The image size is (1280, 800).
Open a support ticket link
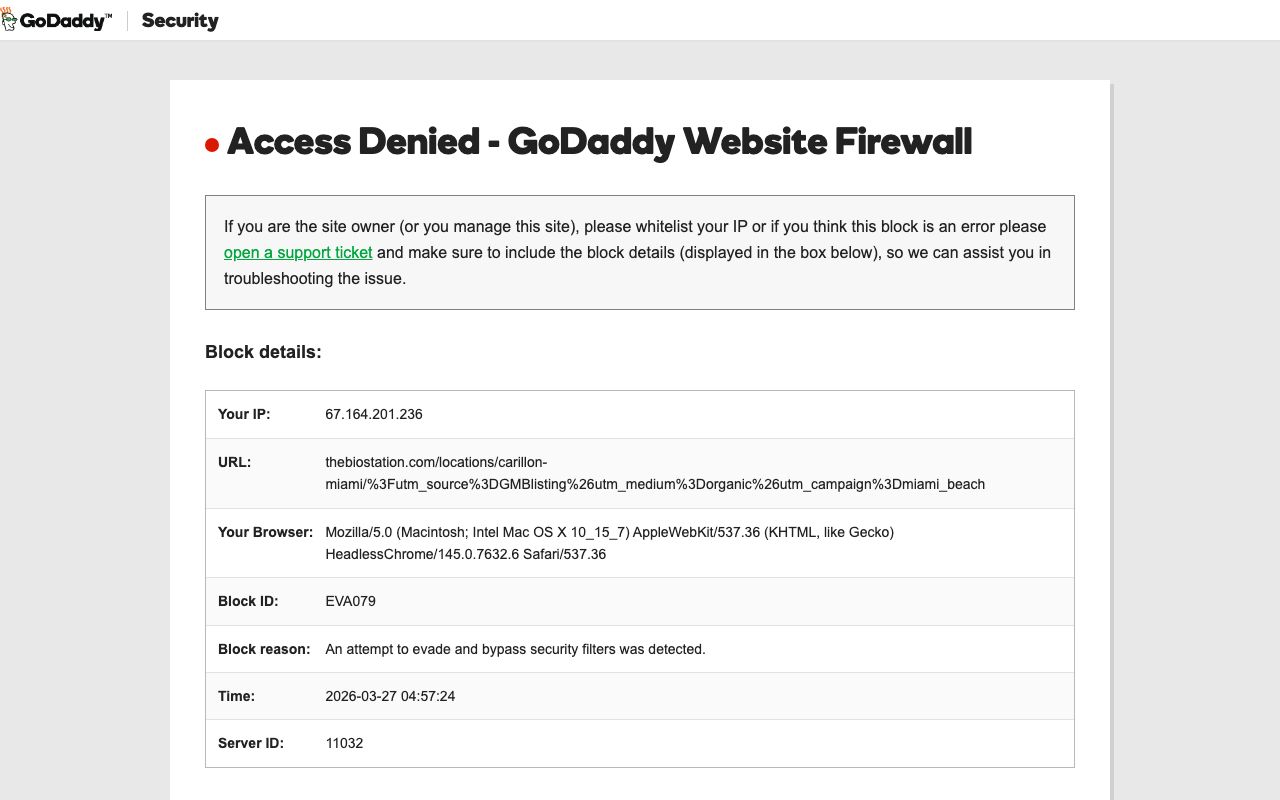[x=298, y=253]
